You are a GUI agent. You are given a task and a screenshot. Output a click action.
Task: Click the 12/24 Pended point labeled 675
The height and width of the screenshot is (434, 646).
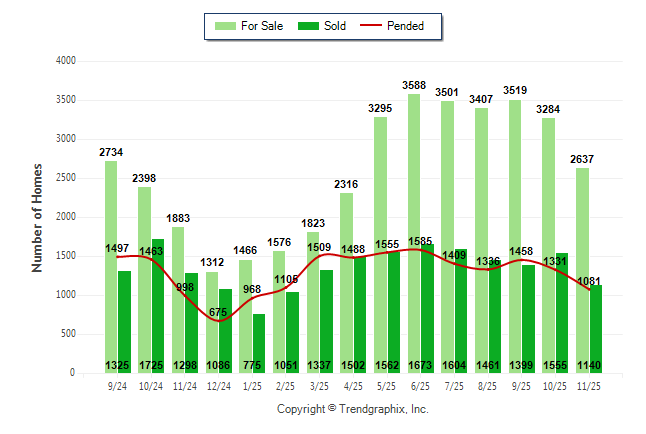218,320
